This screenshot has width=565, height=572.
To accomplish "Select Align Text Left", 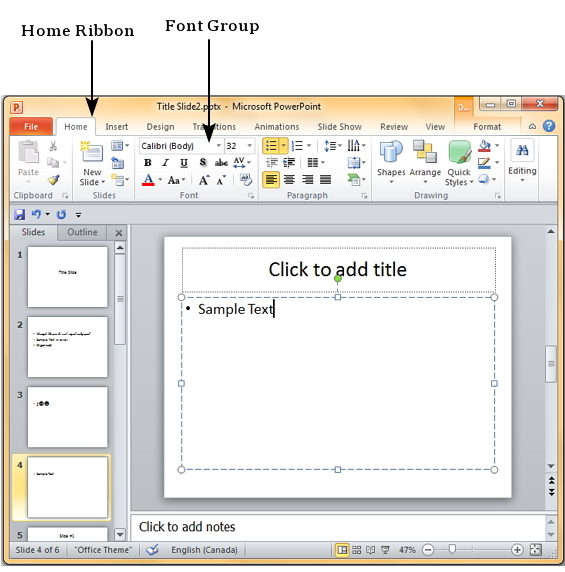I will pyautogui.click(x=271, y=180).
